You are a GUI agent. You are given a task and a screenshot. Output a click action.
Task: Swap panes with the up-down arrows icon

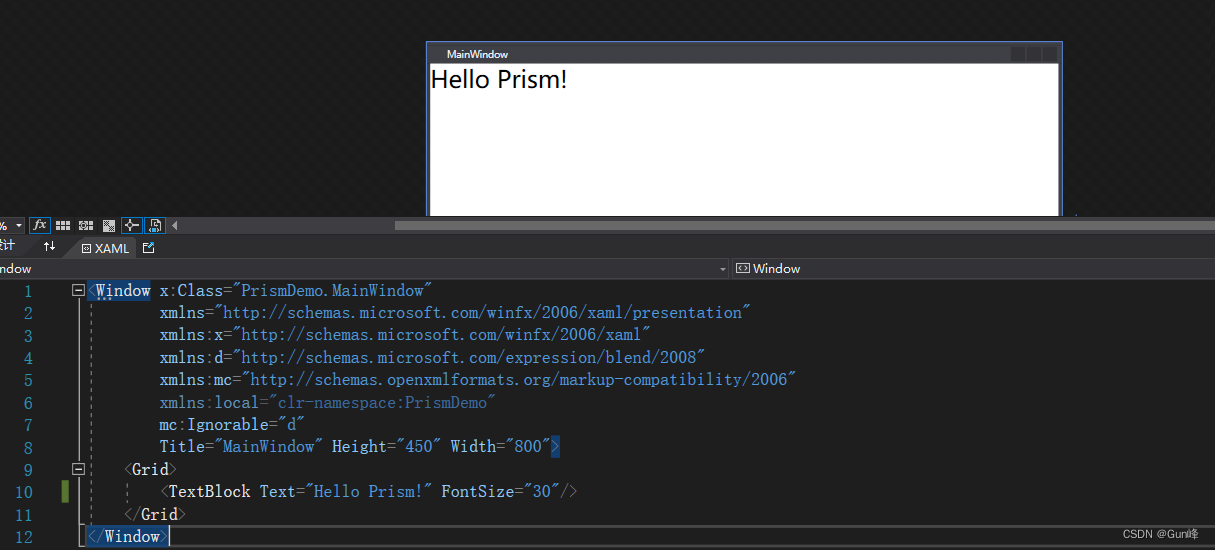(49, 246)
